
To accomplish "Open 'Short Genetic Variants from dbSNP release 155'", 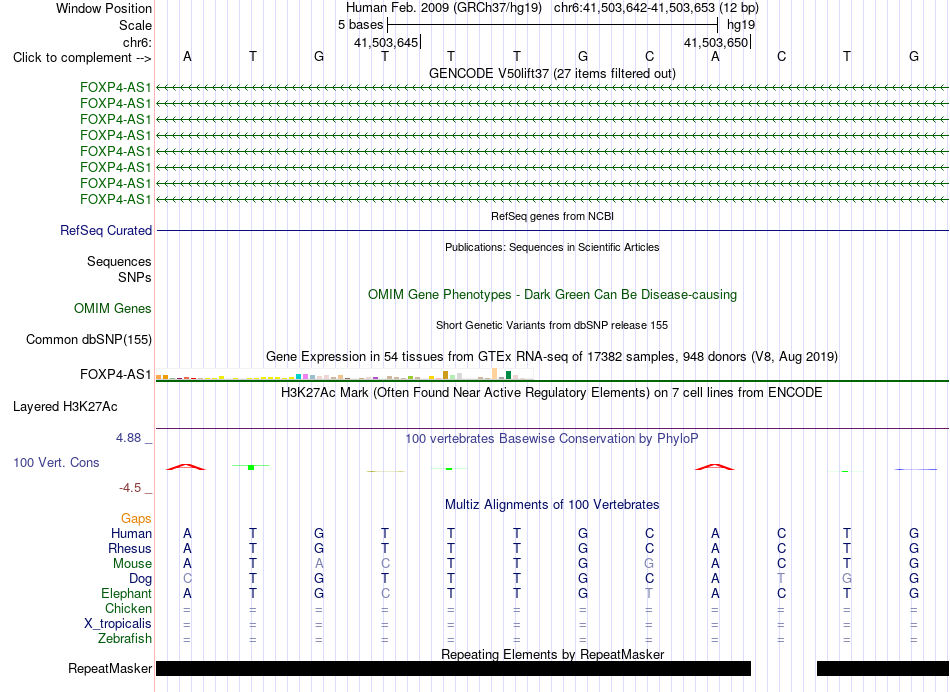I will click(x=552, y=325).
